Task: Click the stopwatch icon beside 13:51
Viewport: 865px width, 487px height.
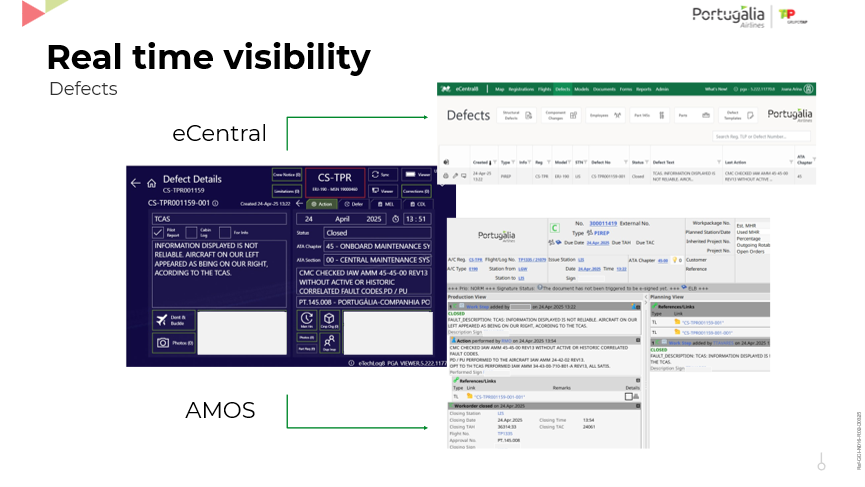Action: 396,219
